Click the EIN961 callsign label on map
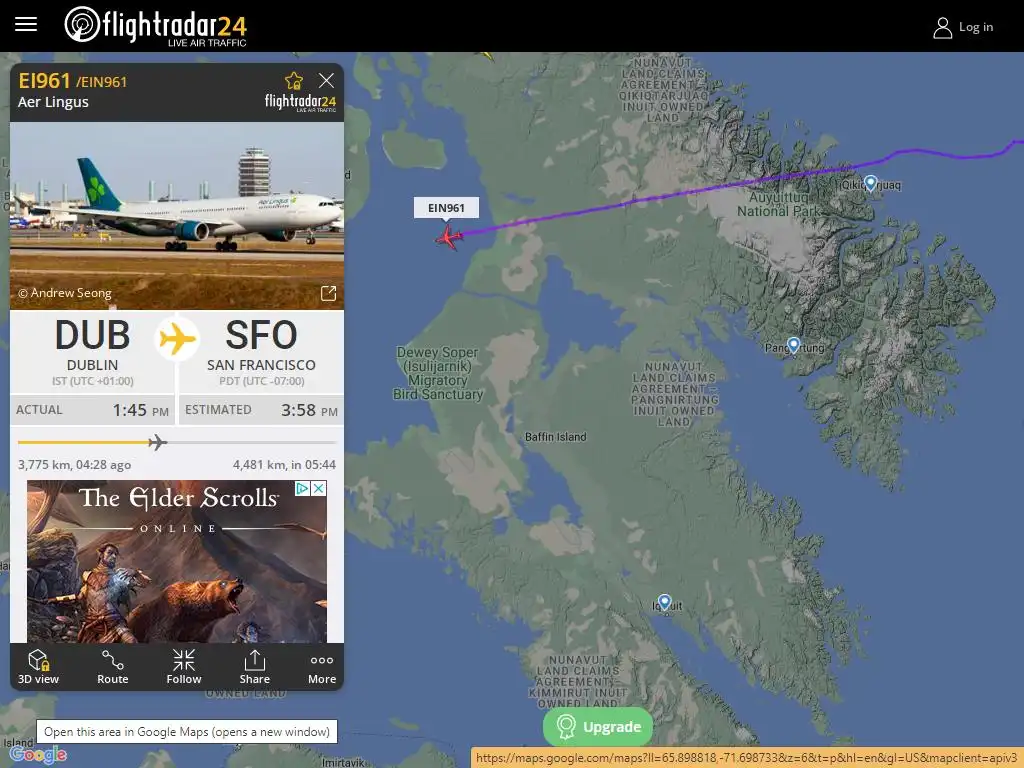 [x=446, y=208]
